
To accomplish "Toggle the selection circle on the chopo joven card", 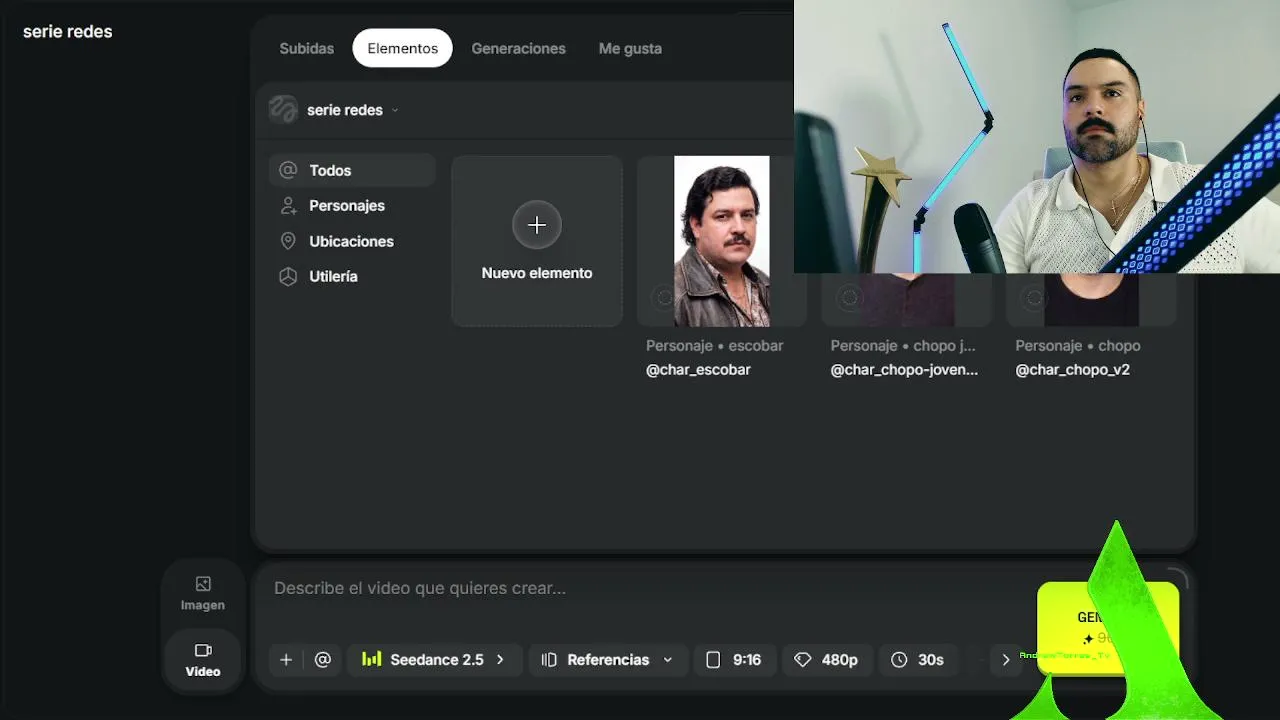I will click(x=849, y=298).
